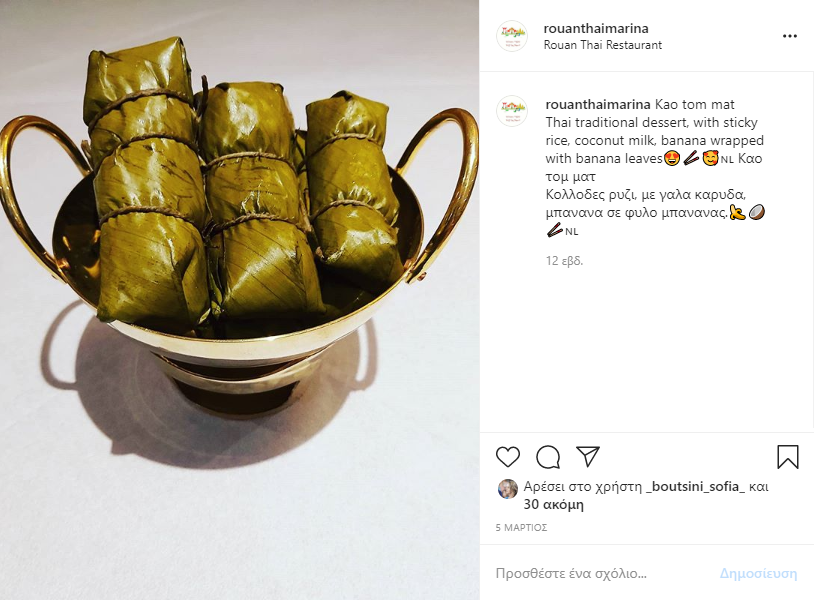The width and height of the screenshot is (814, 600).
Task: Open the 5 ΜΑΡΤΙΟΣ post date
Action: coord(521,527)
